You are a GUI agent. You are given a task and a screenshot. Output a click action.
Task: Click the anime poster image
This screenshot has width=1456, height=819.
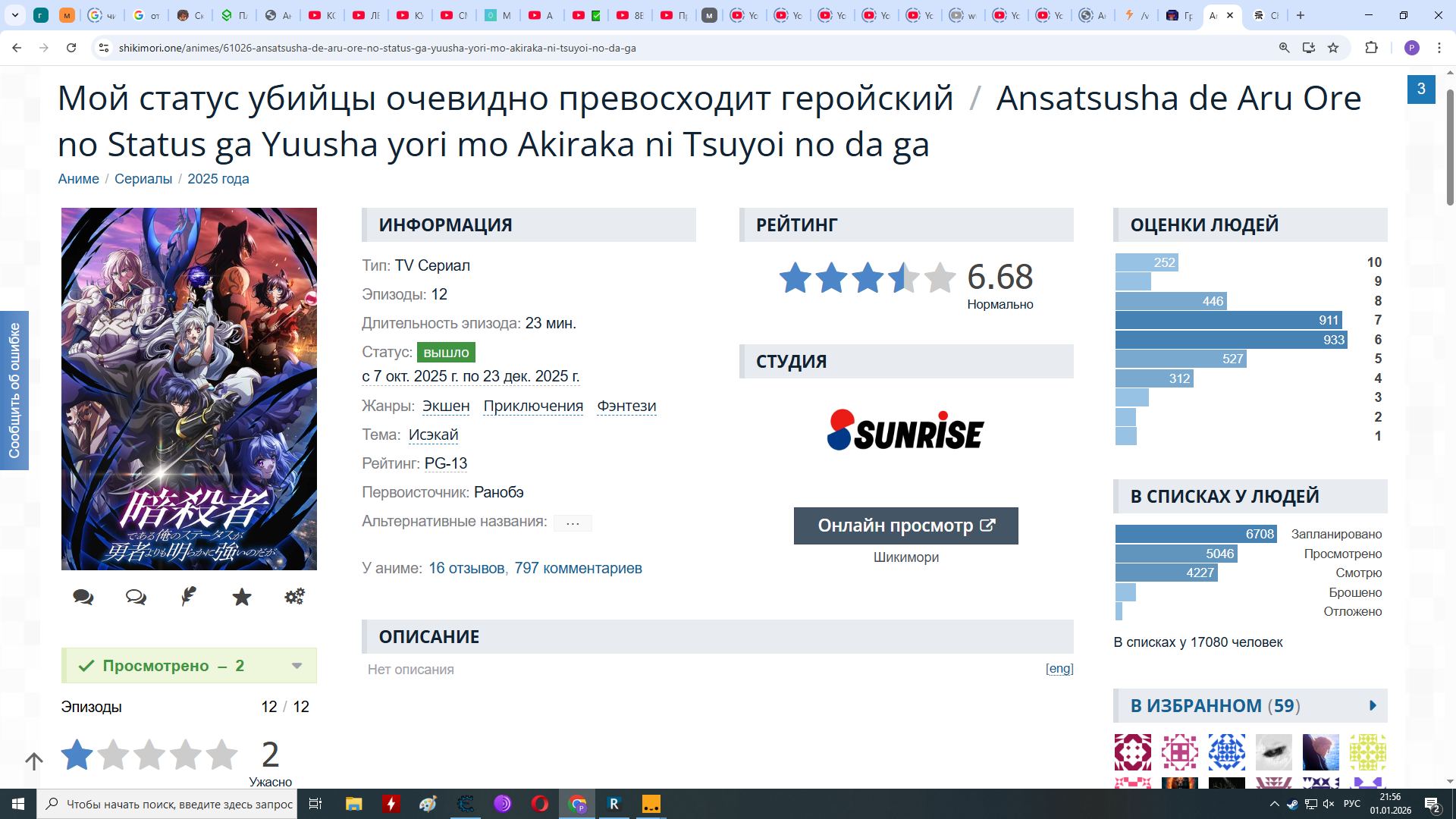(189, 388)
